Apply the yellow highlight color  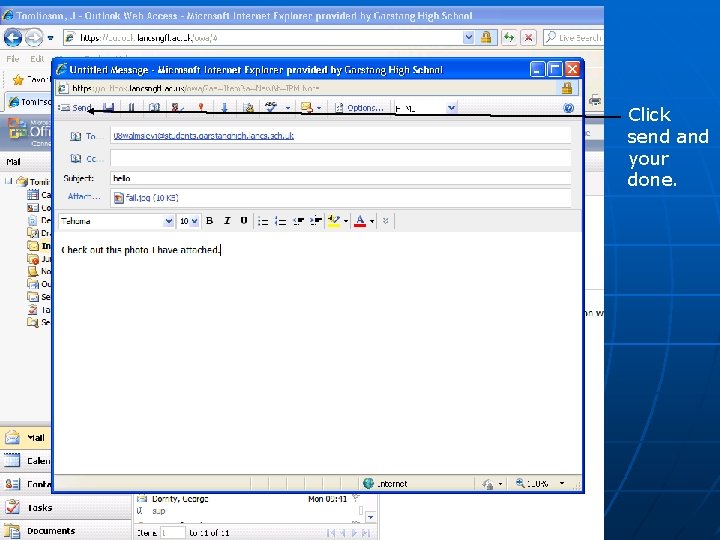(334, 221)
